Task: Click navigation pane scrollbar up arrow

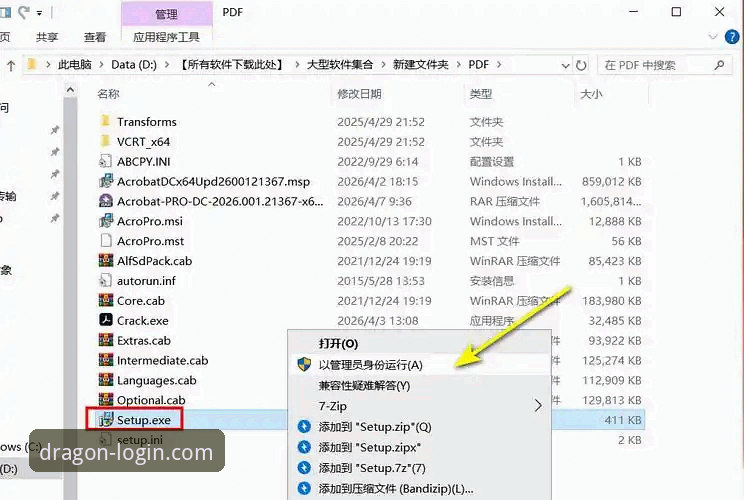Action: pos(70,90)
